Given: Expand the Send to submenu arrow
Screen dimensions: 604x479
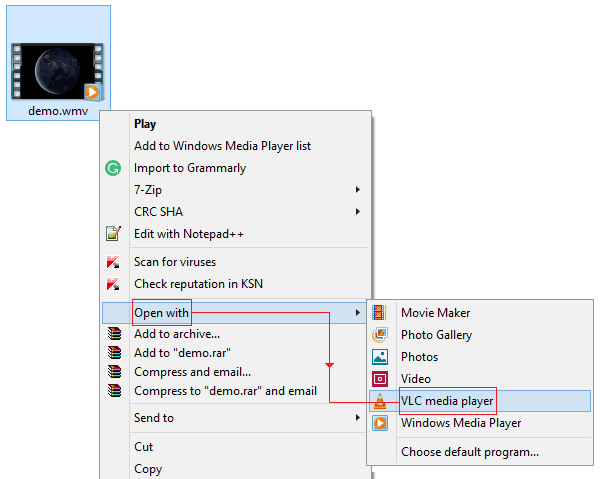Looking at the screenshot, I should (x=358, y=418).
